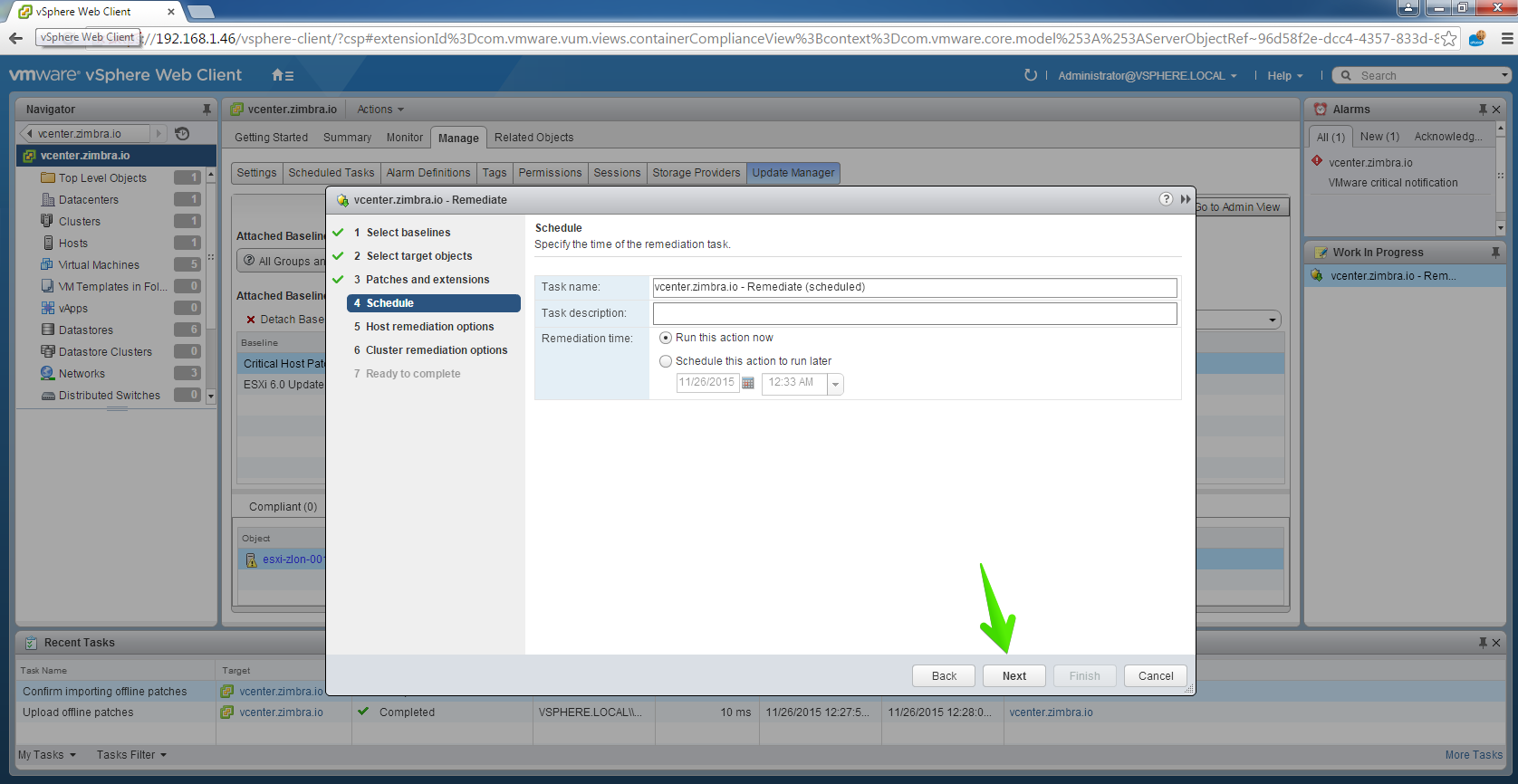Open the remediation time dropdown
This screenshot has width=1518, height=784.
pyautogui.click(x=835, y=384)
